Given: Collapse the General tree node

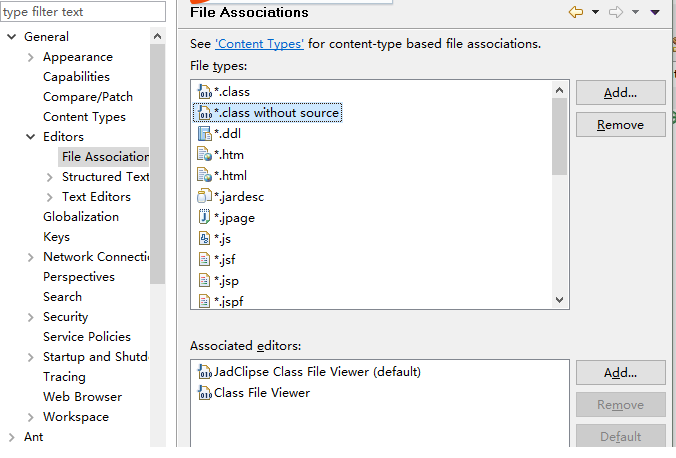Looking at the screenshot, I should tap(11, 37).
